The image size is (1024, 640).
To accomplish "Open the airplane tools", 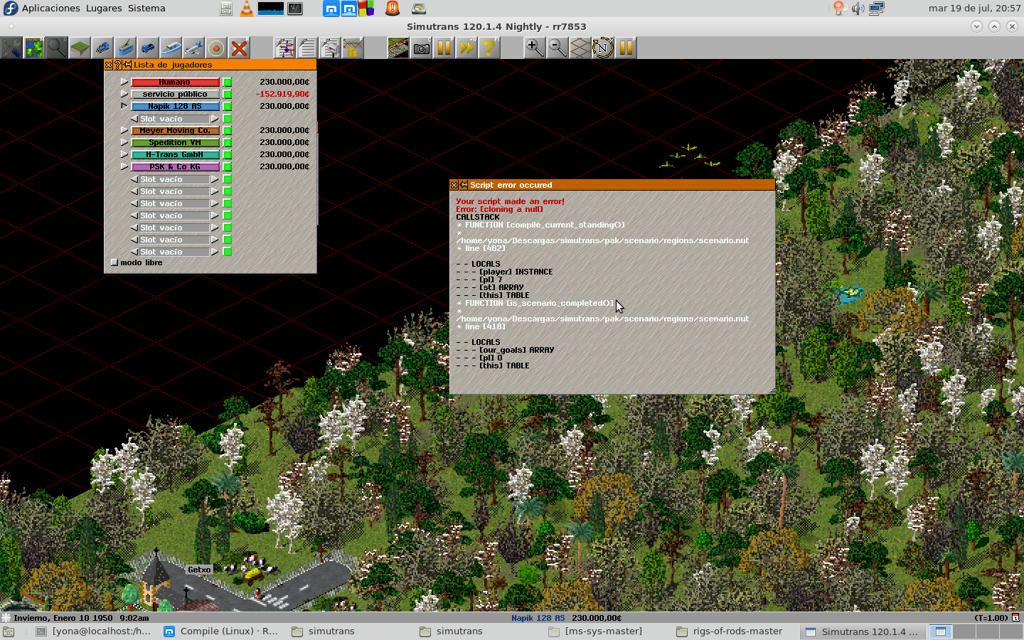I will 193,48.
